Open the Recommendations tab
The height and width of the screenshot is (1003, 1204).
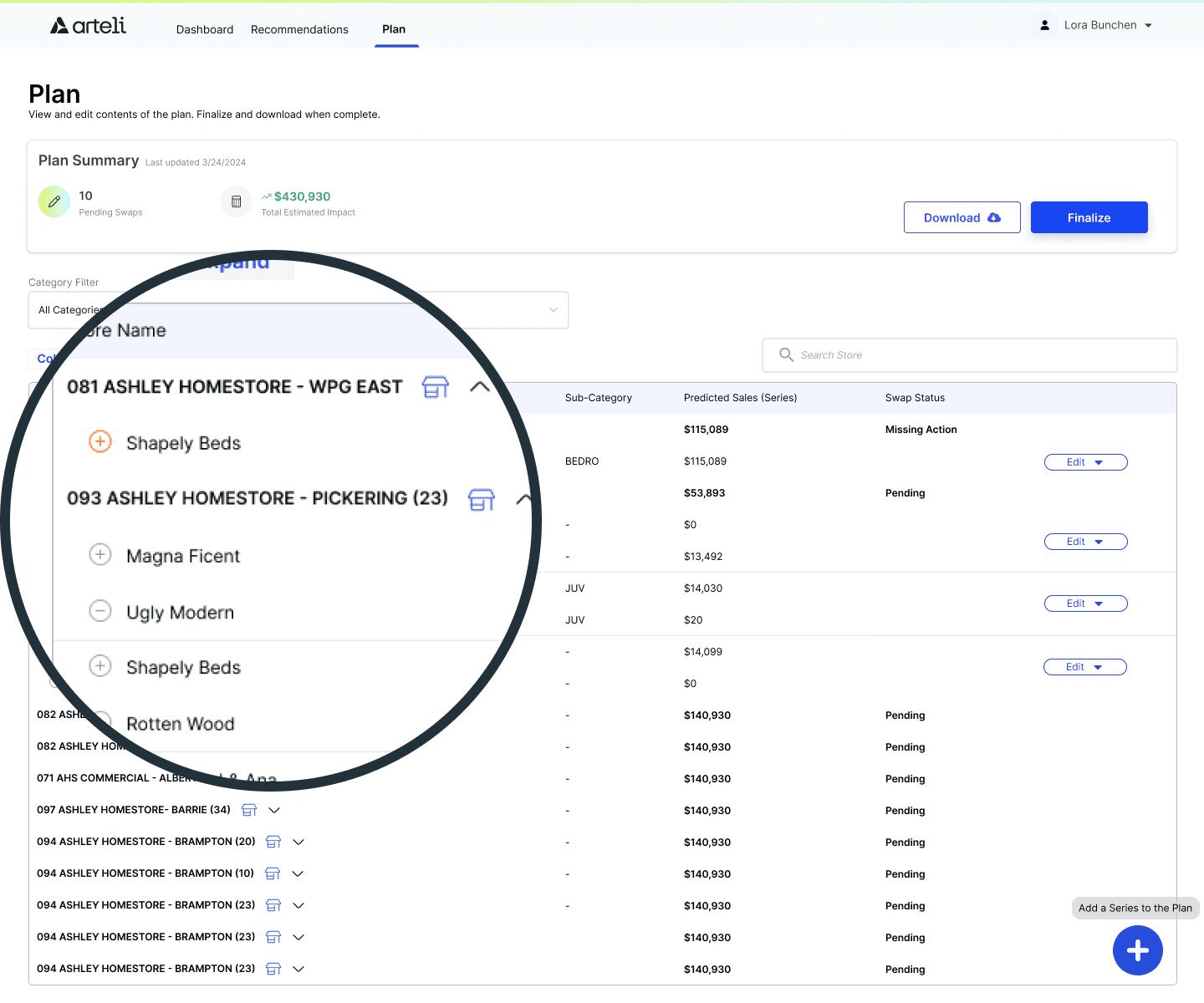(299, 29)
